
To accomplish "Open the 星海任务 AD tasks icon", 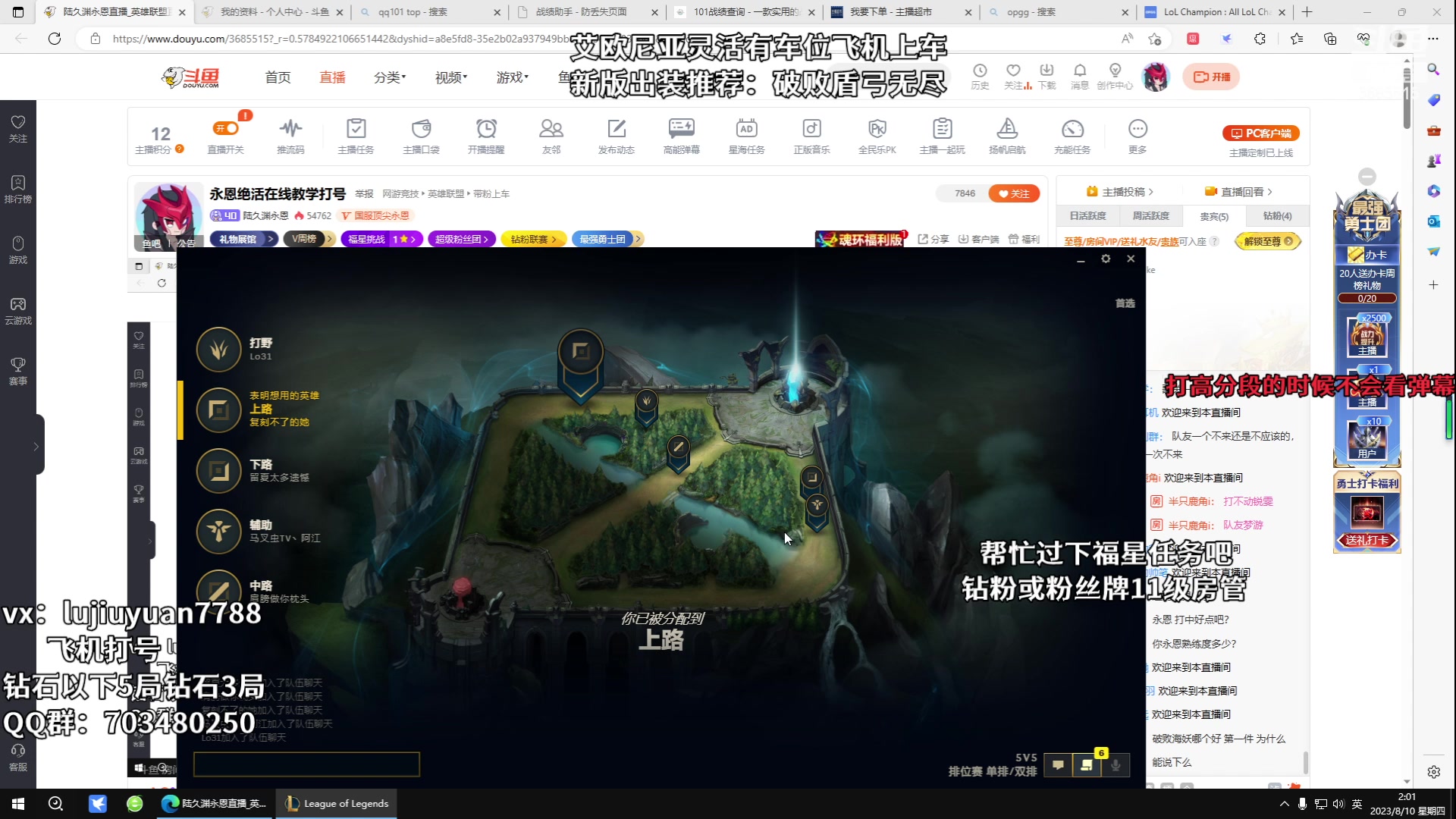I will (x=747, y=136).
